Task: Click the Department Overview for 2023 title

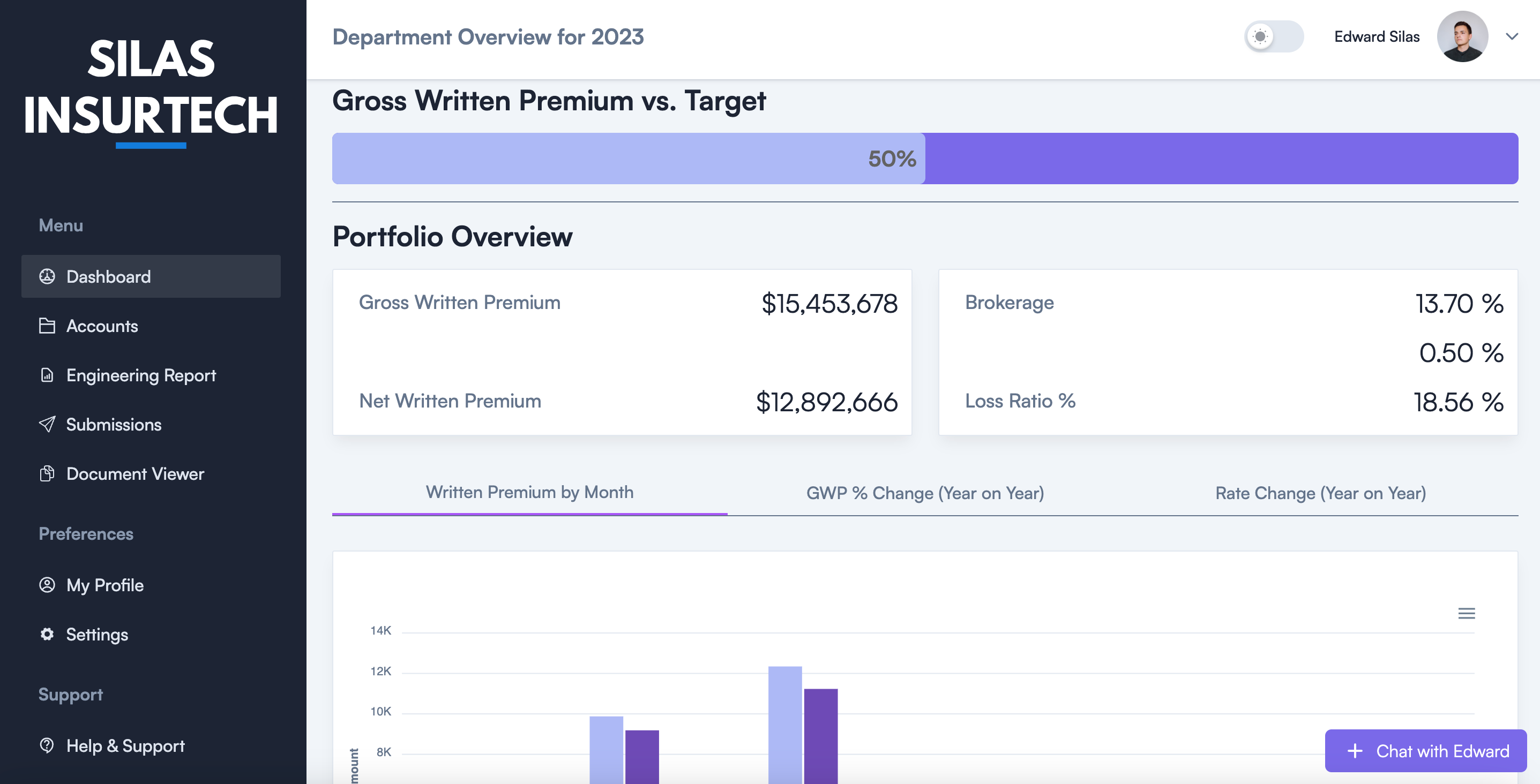Action: (488, 36)
